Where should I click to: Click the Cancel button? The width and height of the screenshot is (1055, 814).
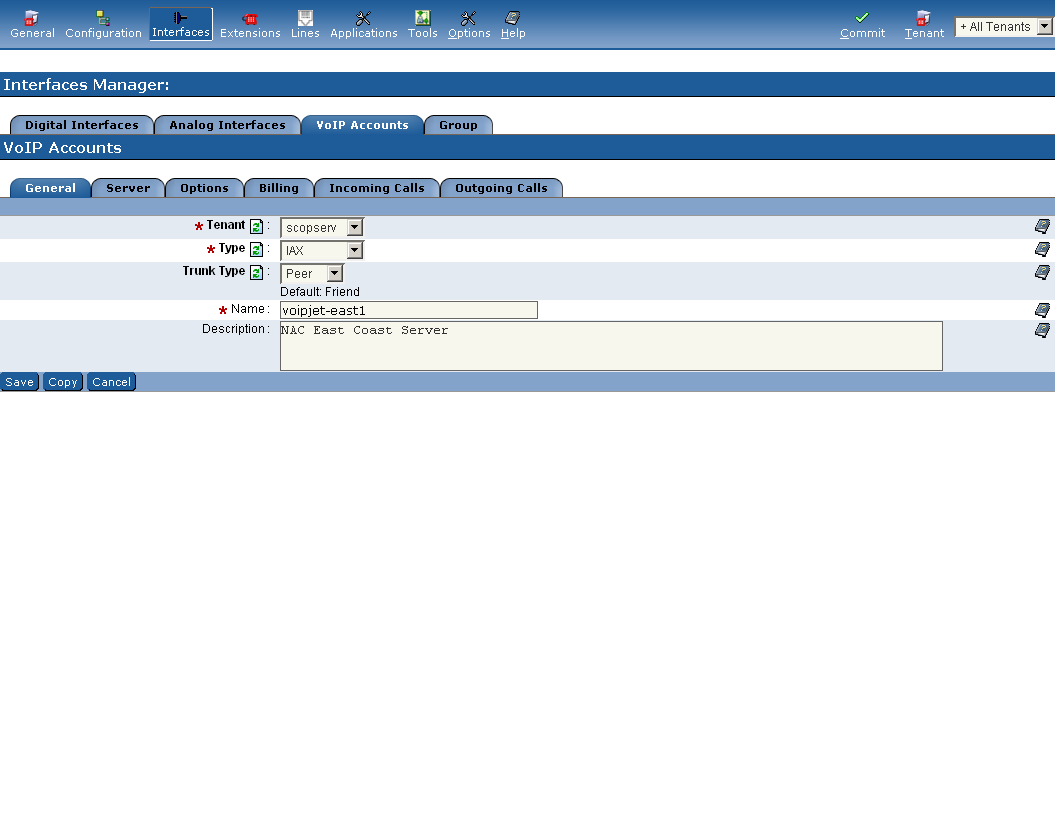112,382
